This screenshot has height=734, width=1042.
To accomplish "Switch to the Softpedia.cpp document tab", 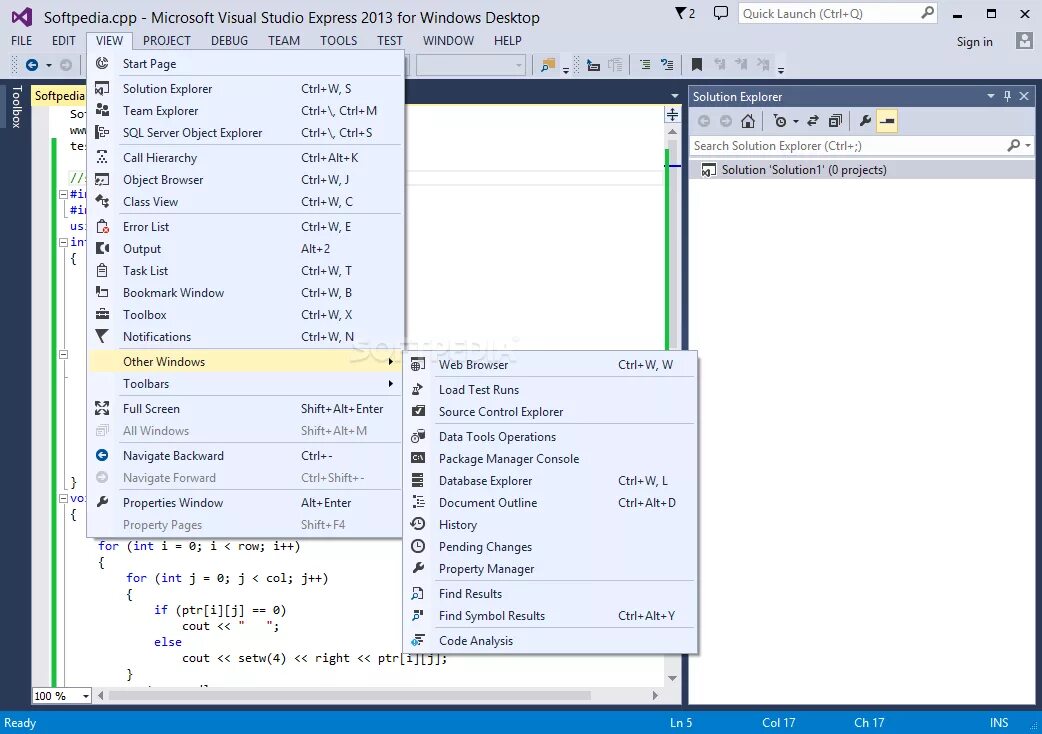I will click(59, 96).
